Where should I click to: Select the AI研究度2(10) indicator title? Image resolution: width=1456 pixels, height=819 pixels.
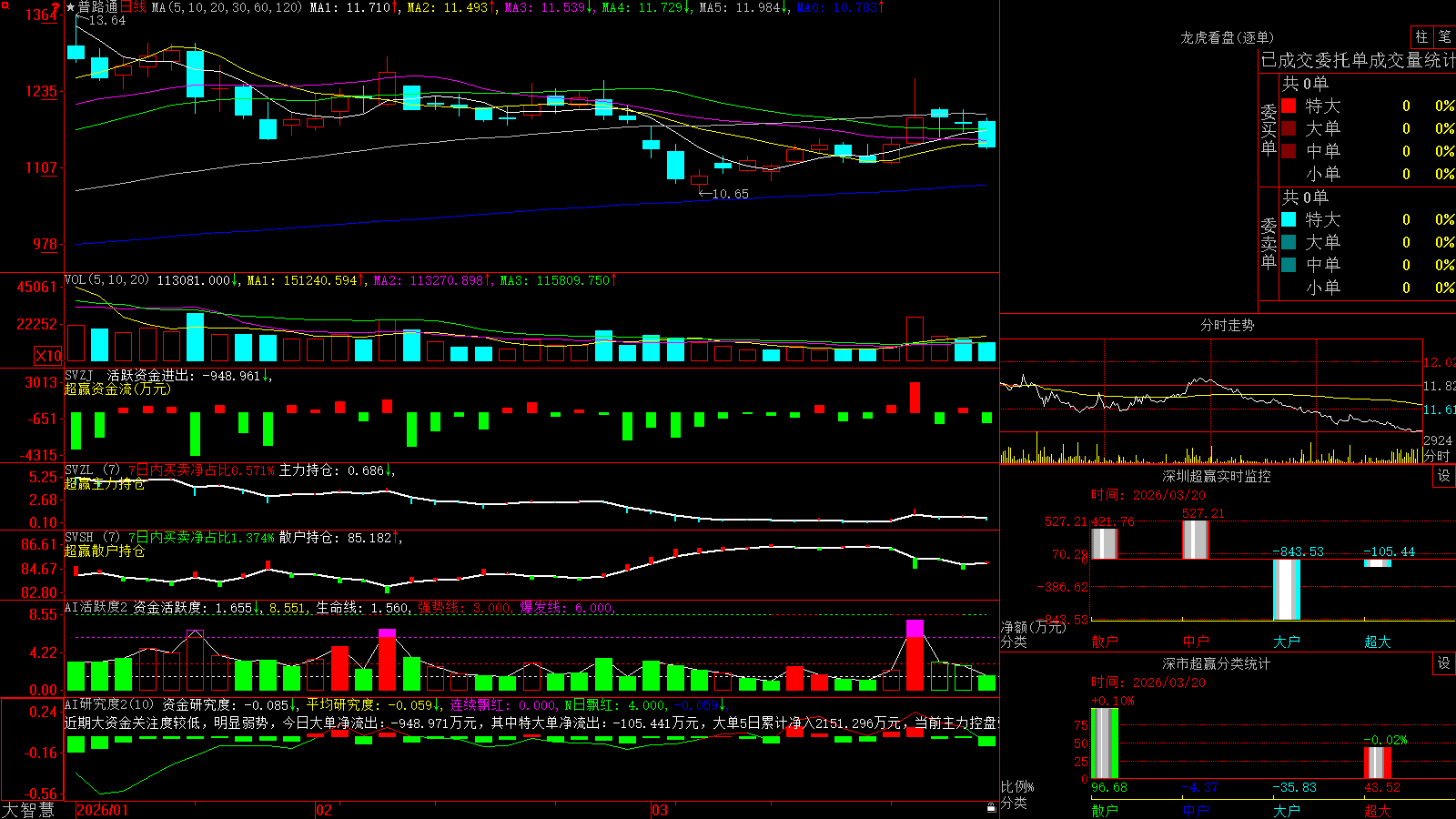pyautogui.click(x=109, y=704)
